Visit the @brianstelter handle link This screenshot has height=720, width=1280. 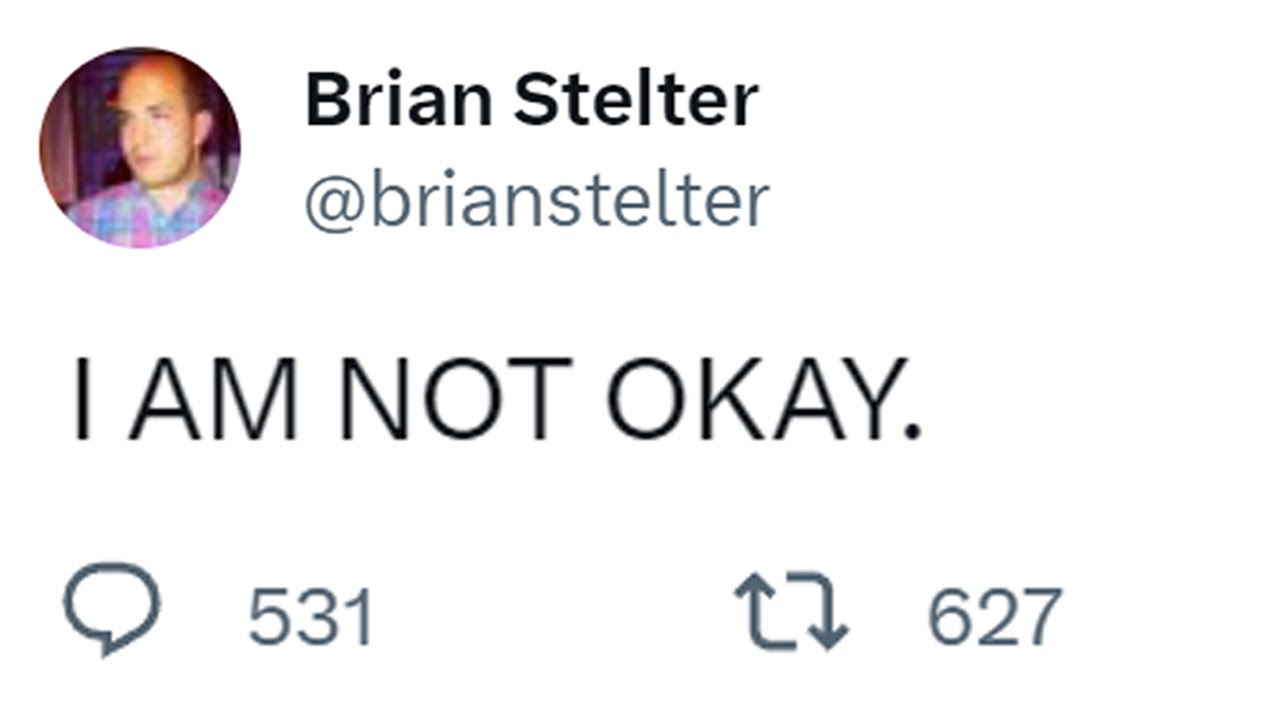(x=536, y=200)
